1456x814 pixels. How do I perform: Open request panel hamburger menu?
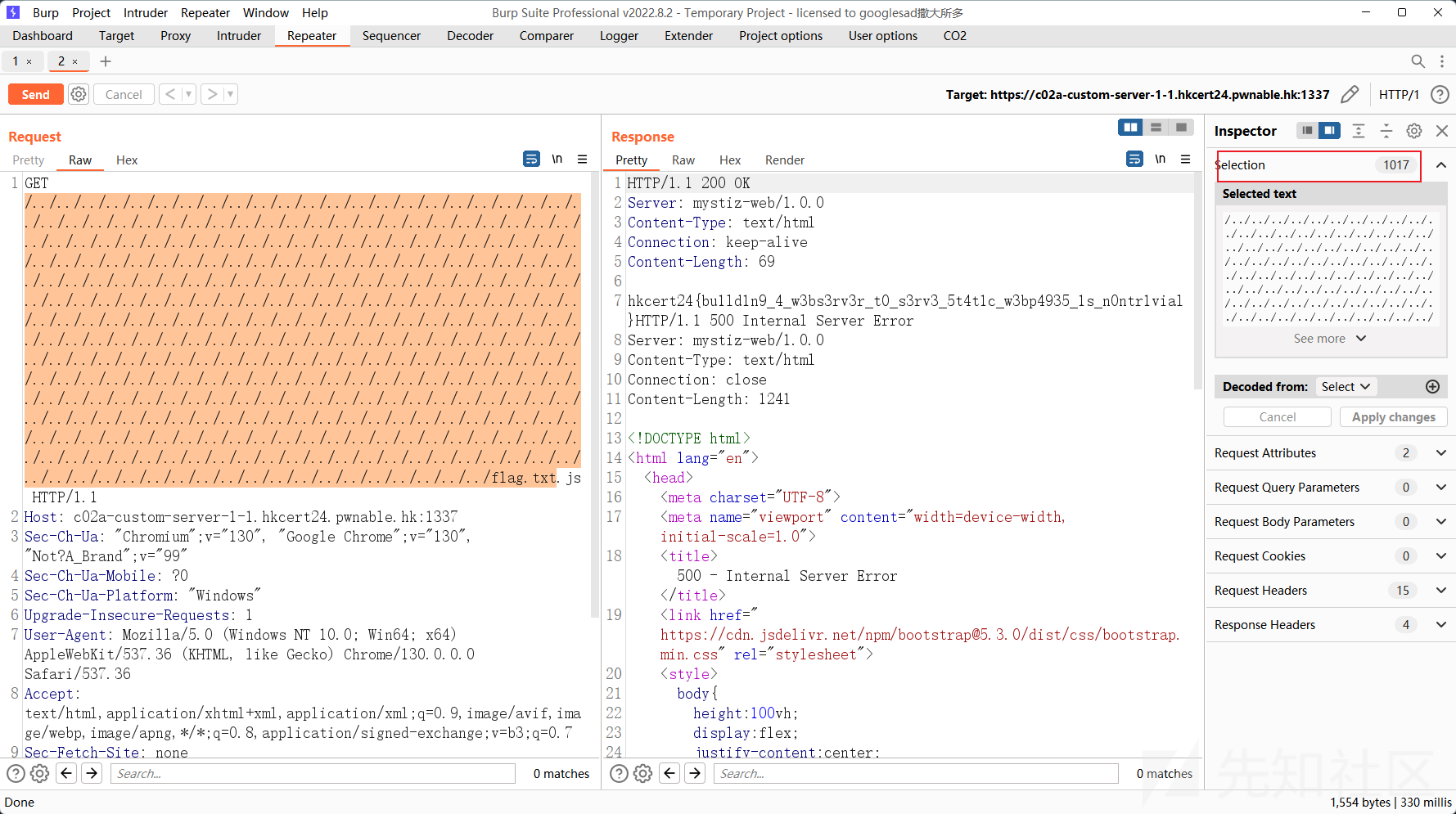(583, 159)
